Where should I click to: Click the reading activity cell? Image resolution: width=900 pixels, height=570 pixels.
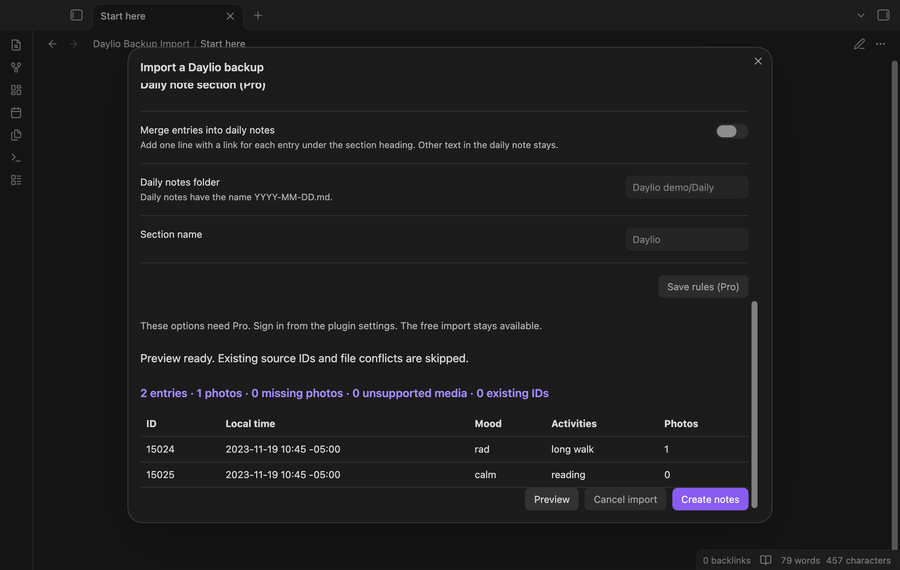[568, 475]
